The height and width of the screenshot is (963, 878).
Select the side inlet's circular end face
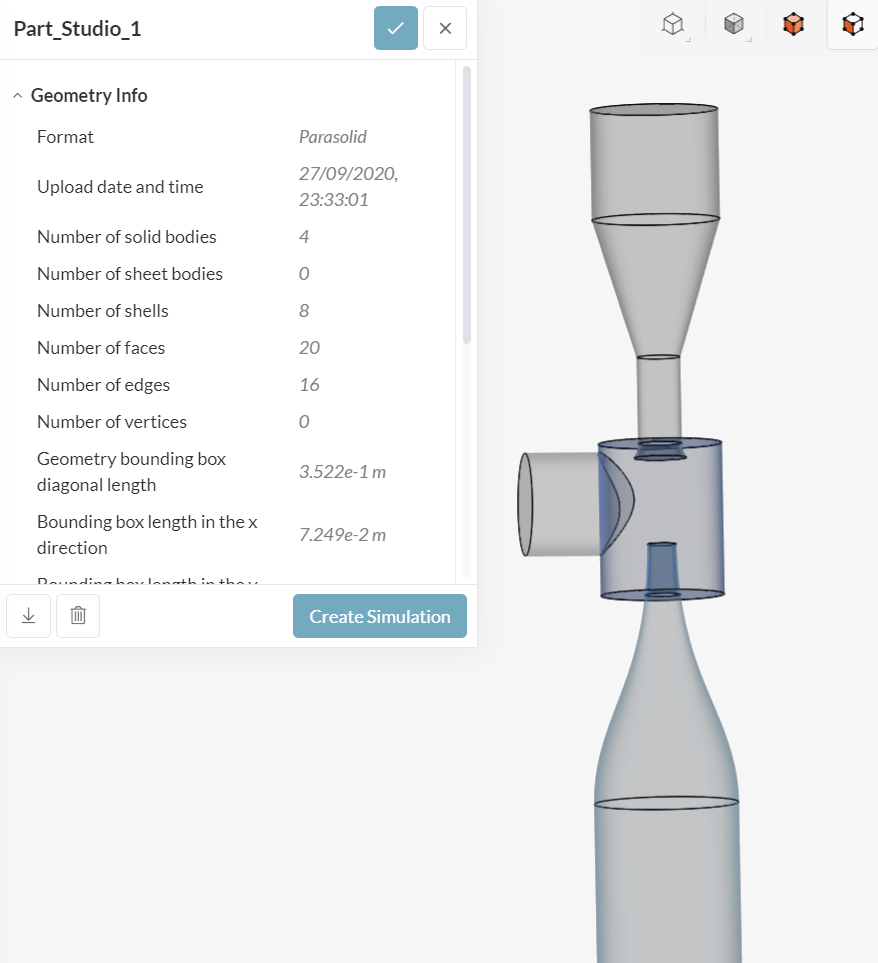525,505
